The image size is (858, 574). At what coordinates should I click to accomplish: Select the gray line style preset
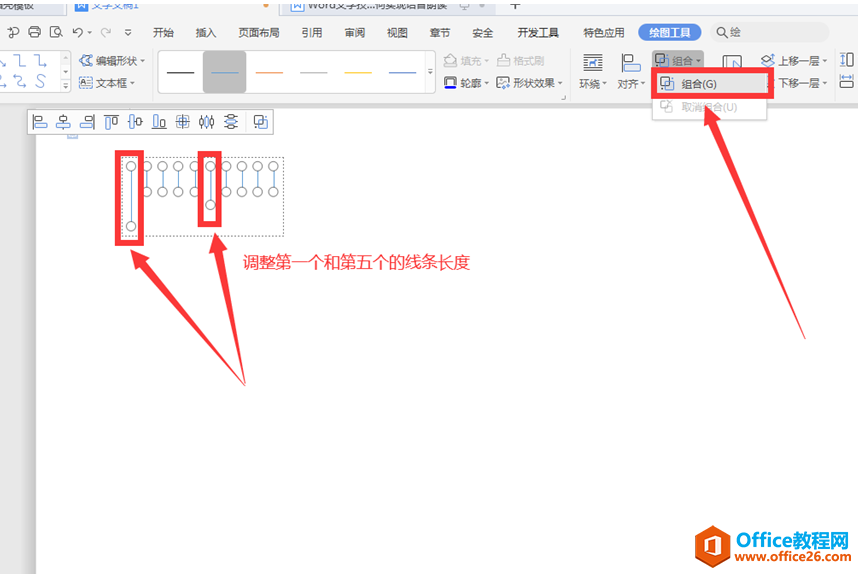pos(314,72)
